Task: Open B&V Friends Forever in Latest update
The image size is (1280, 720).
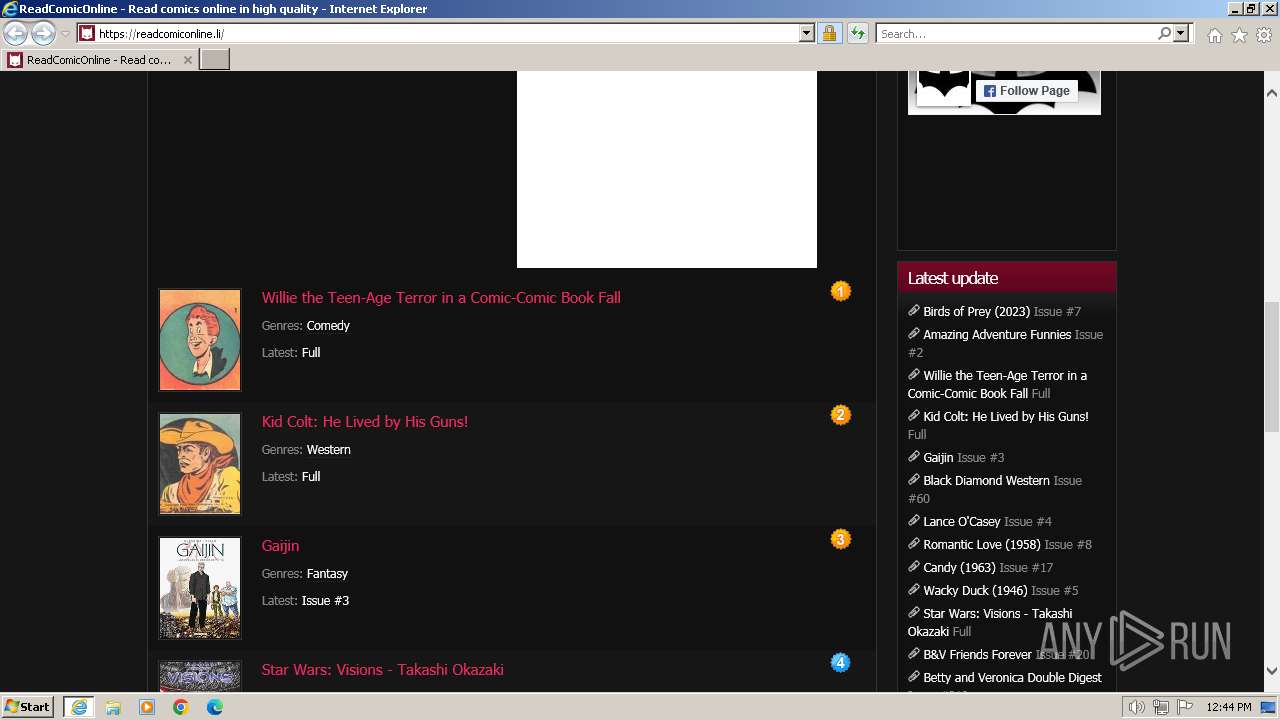Action: pos(977,654)
